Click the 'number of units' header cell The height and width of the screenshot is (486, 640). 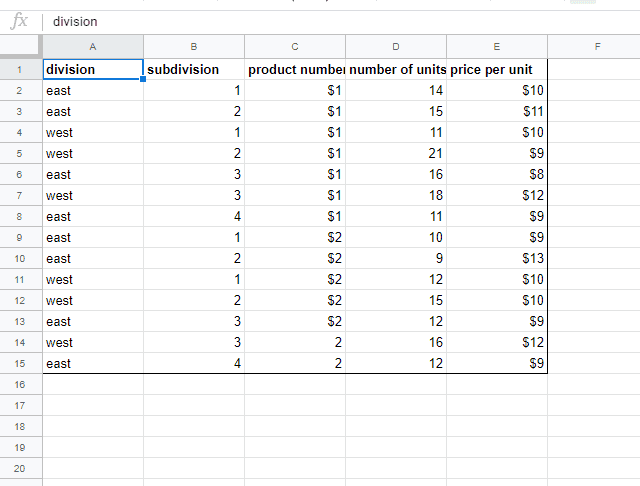pos(396,70)
